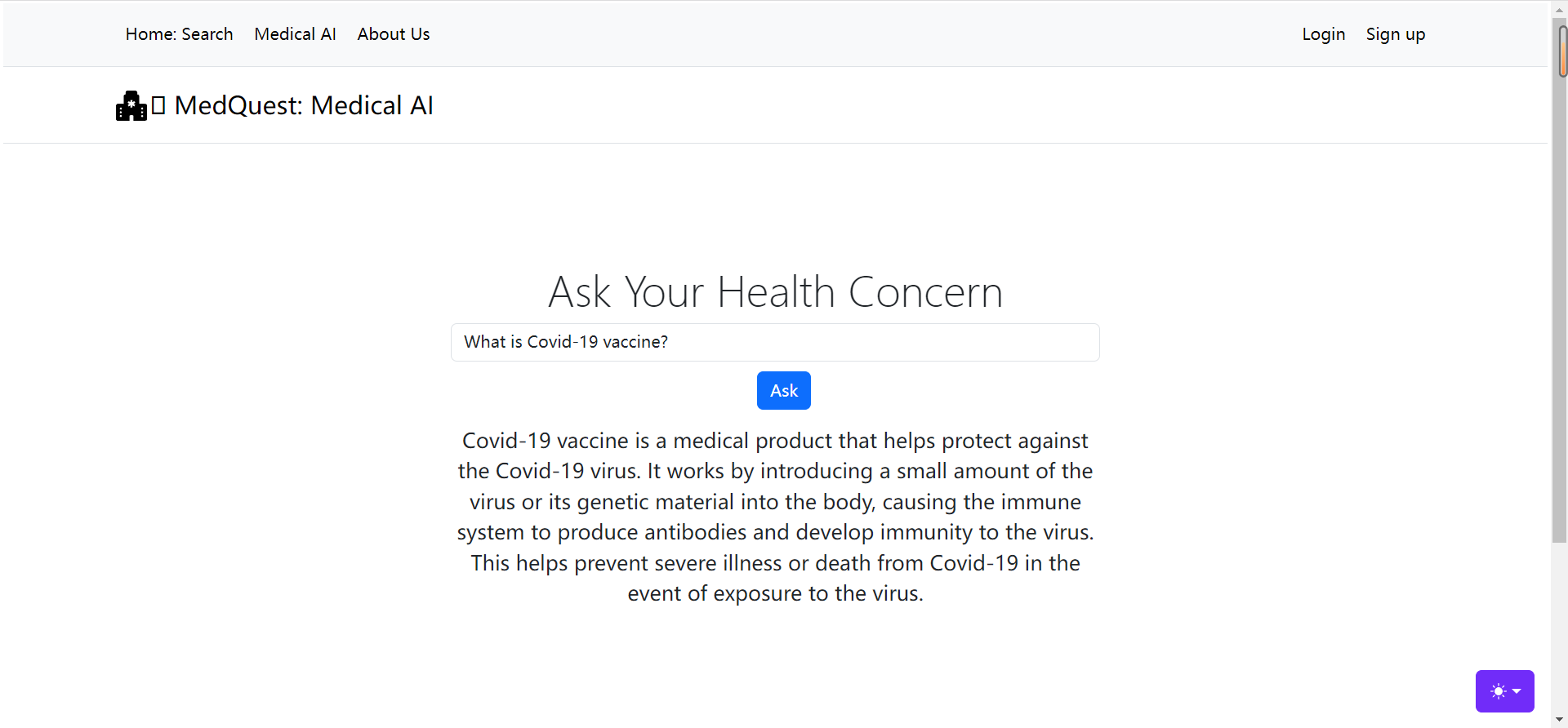This screenshot has width=1568, height=728.
Task: Go to the About Us page
Action: coord(394,34)
